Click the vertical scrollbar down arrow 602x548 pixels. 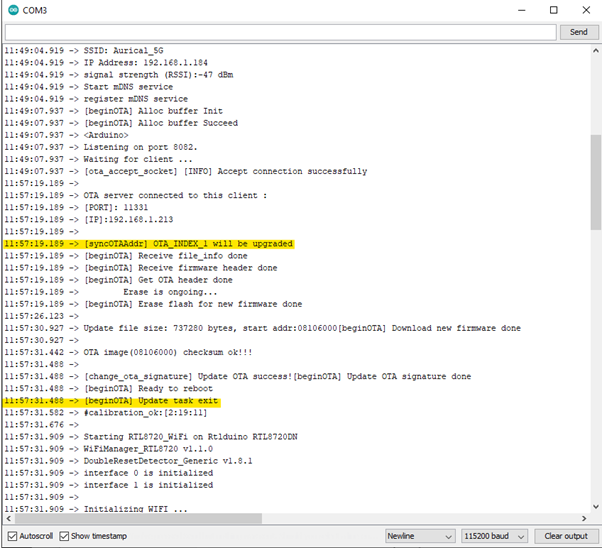[x=595, y=507]
